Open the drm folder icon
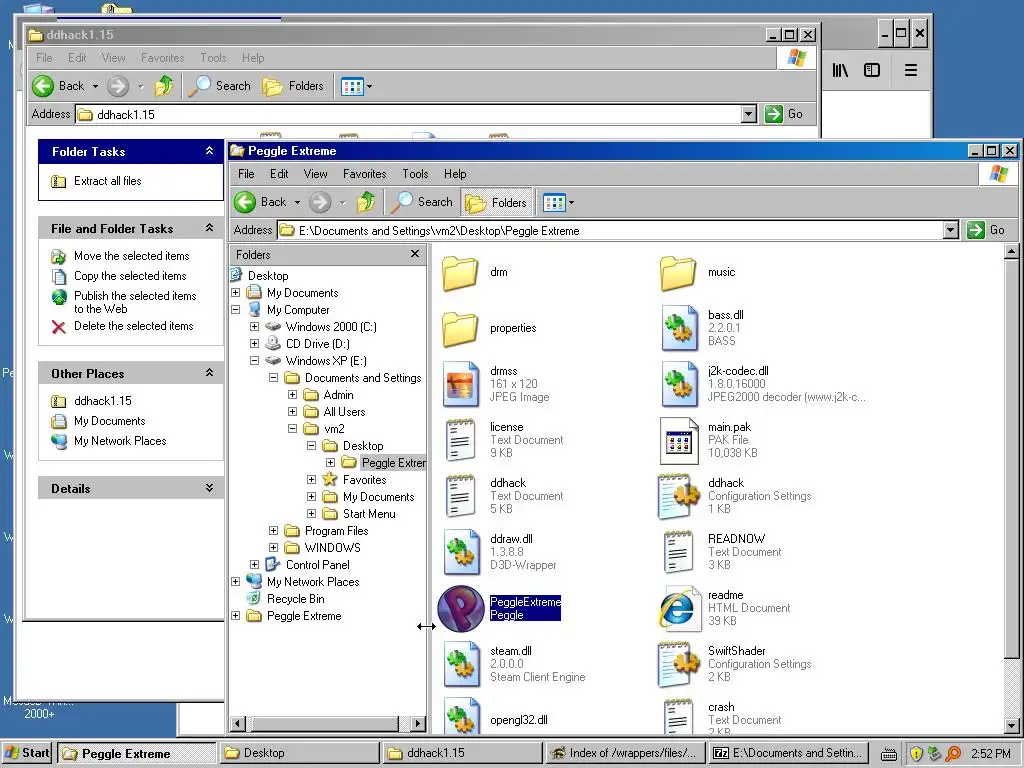1024x768 pixels. [460, 273]
